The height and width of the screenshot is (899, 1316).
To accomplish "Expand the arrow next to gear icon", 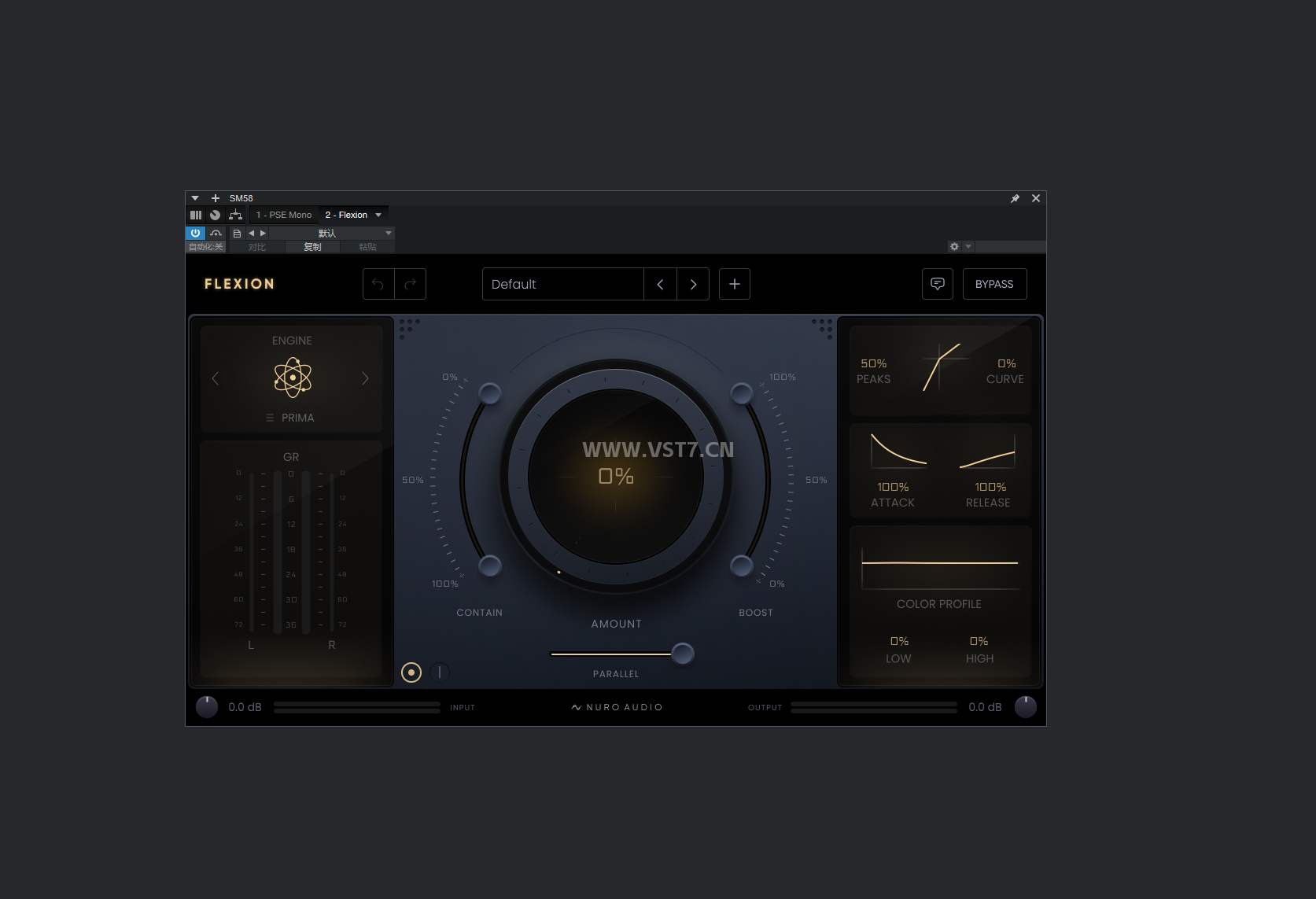I will tap(968, 247).
